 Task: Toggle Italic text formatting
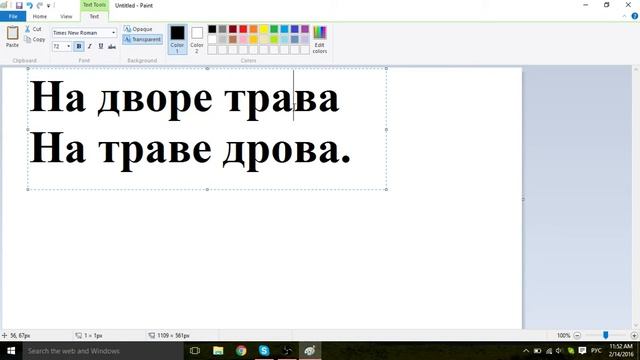90,47
